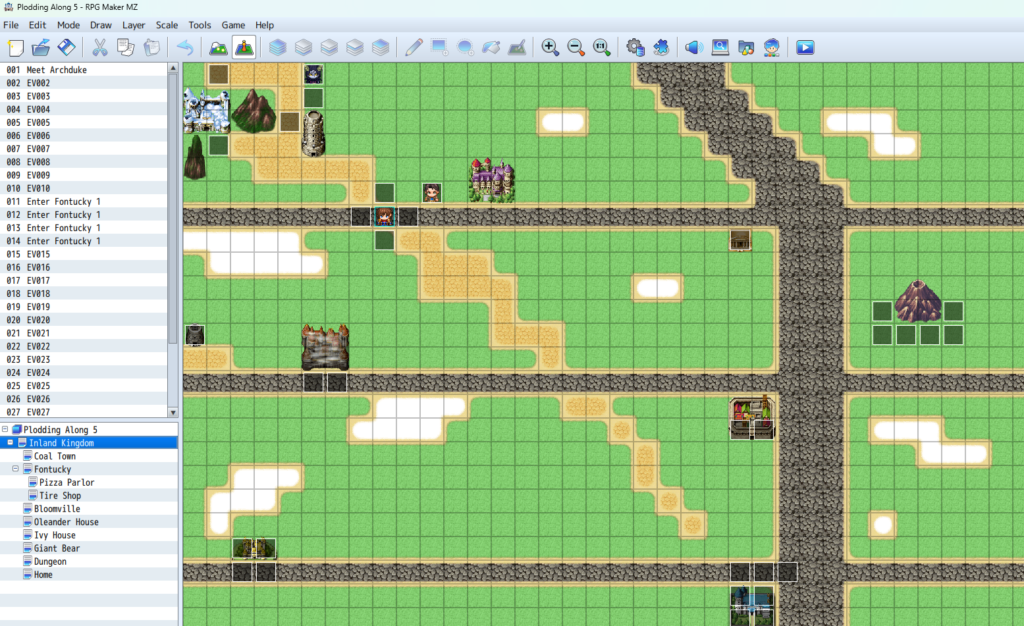
Task: Select event 027 EV027 in list
Action: click(x=84, y=412)
